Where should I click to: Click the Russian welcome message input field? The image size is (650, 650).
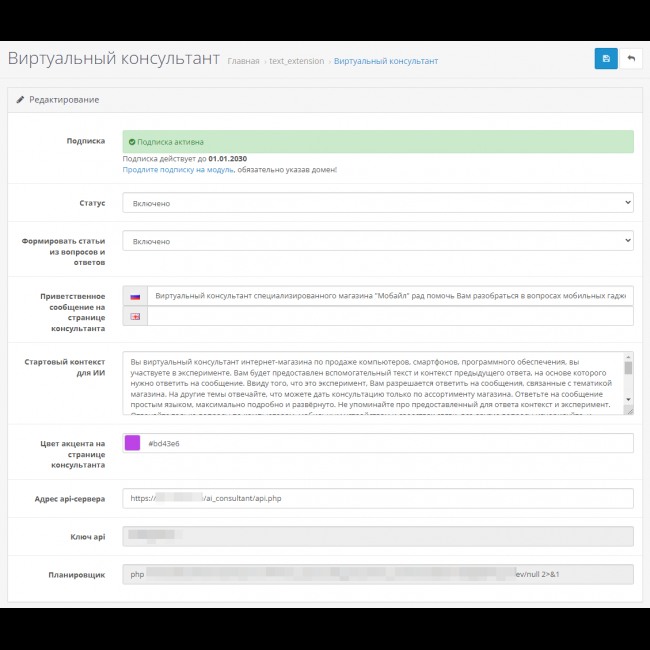389,296
